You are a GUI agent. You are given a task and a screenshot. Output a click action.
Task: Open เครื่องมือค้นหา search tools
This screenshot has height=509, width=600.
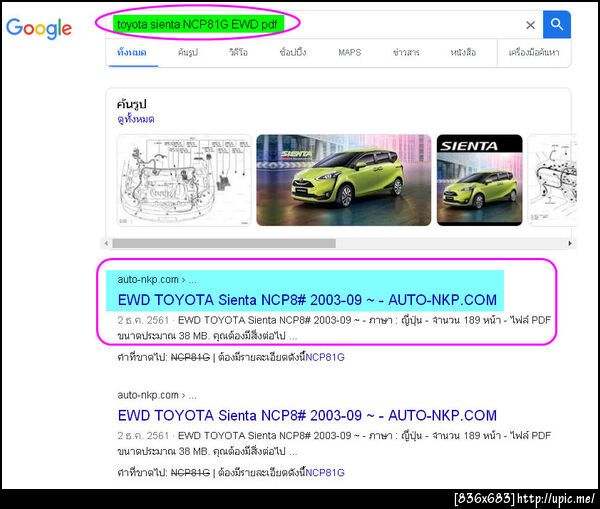coord(534,52)
